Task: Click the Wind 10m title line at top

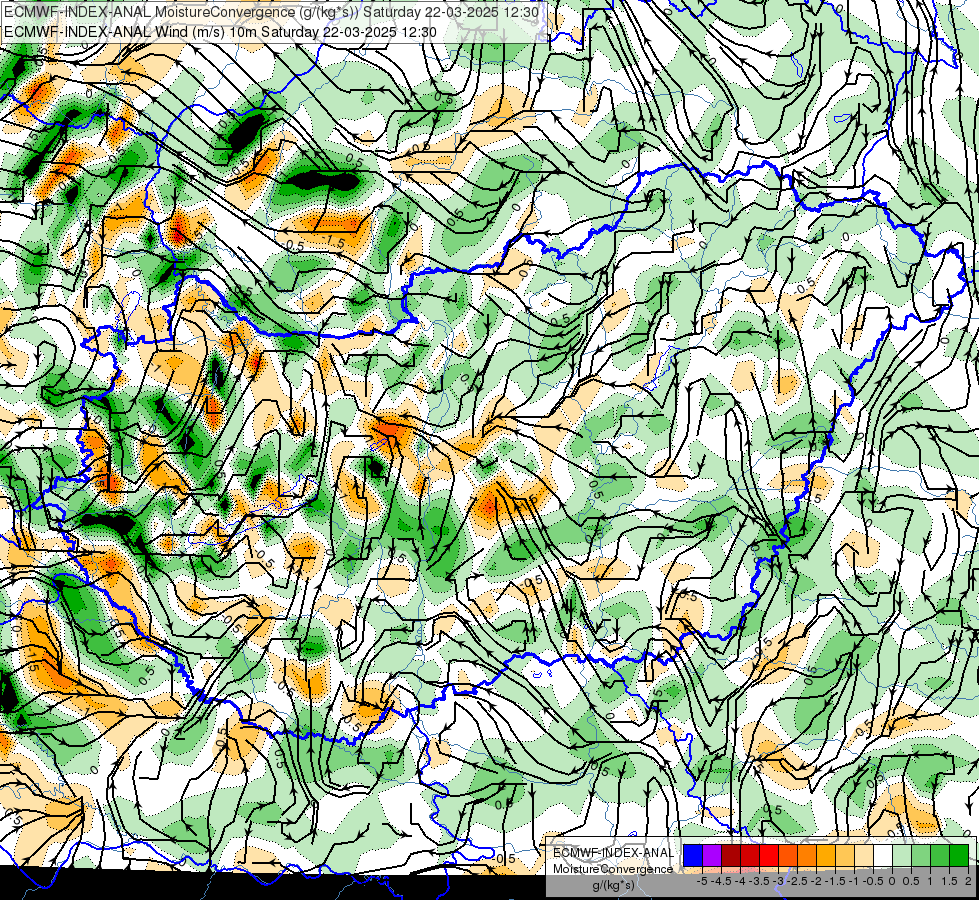Action: (220, 32)
